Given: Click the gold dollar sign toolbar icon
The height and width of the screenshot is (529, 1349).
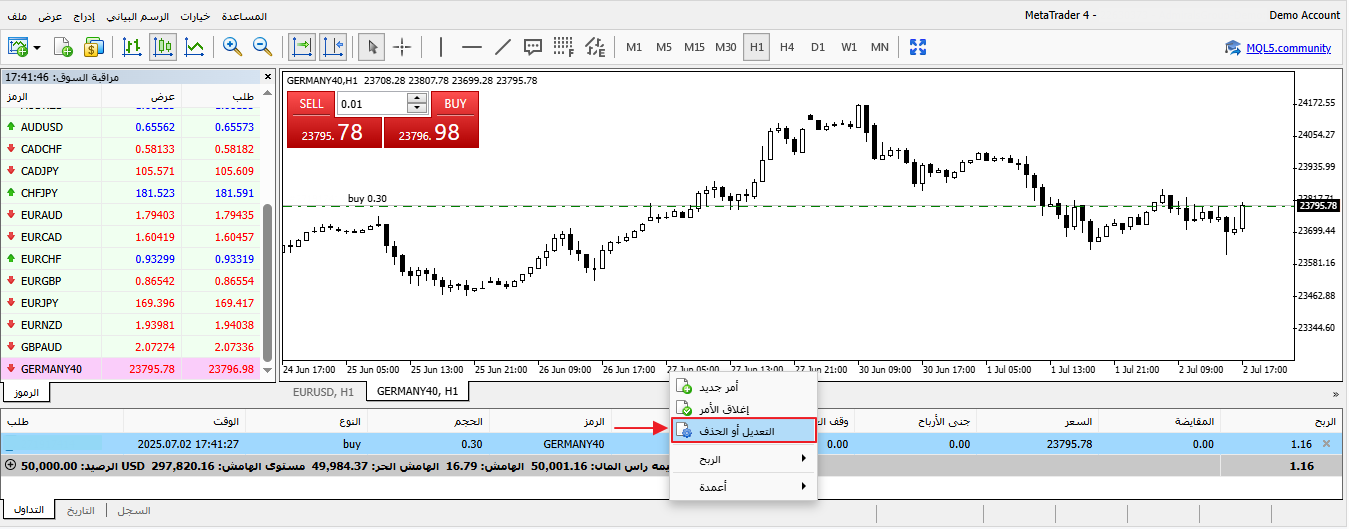Looking at the screenshot, I should pos(93,46).
